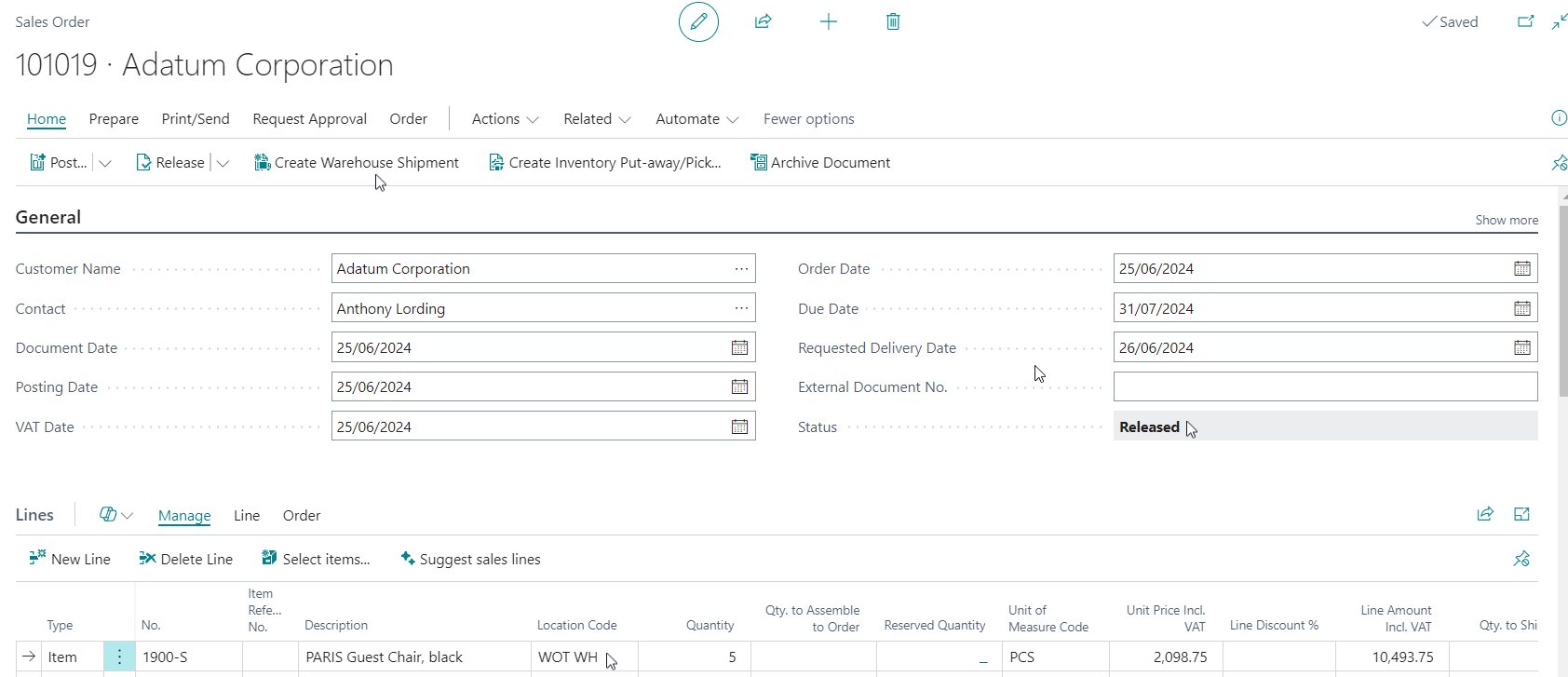Open the FactBox info icon
Image resolution: width=1568 pixels, height=677 pixels.
point(1559,117)
